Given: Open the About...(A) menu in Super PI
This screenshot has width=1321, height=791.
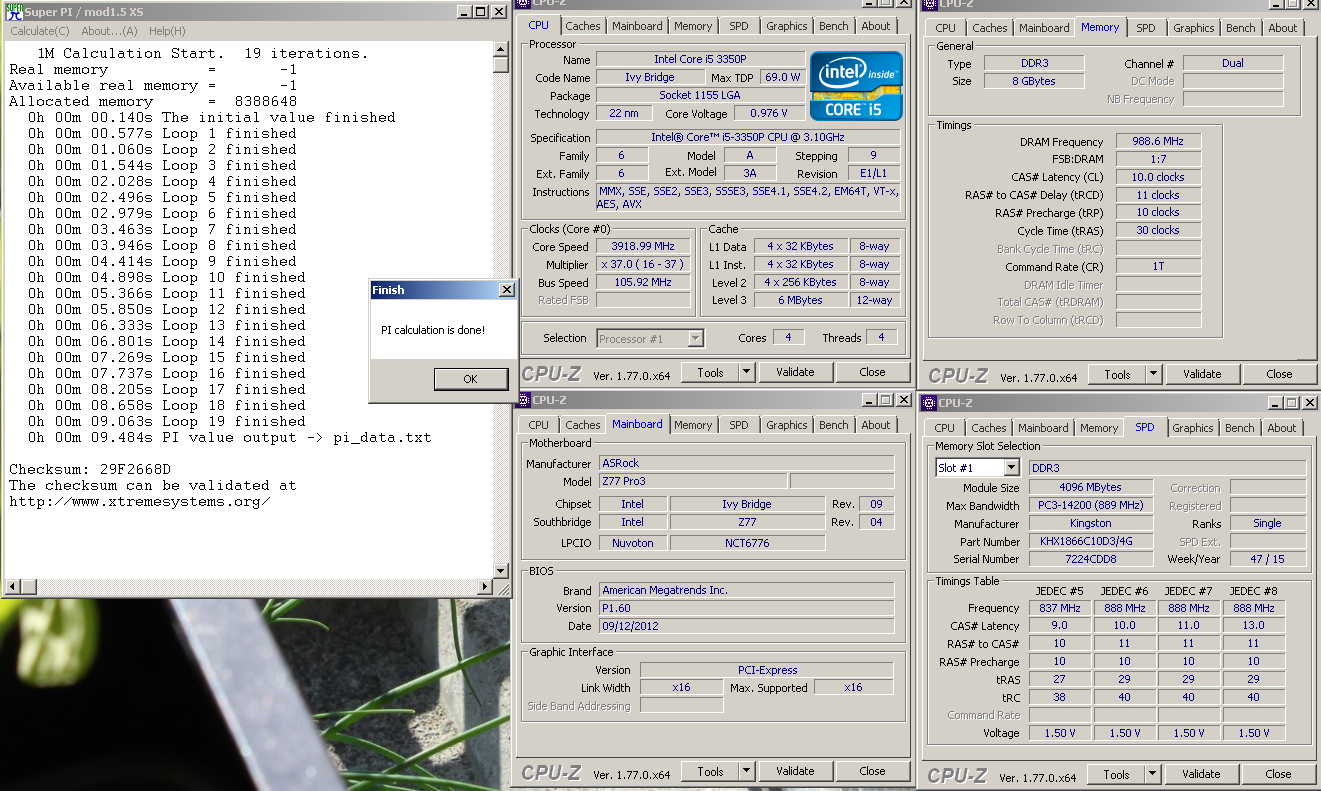Looking at the screenshot, I should coord(109,31).
